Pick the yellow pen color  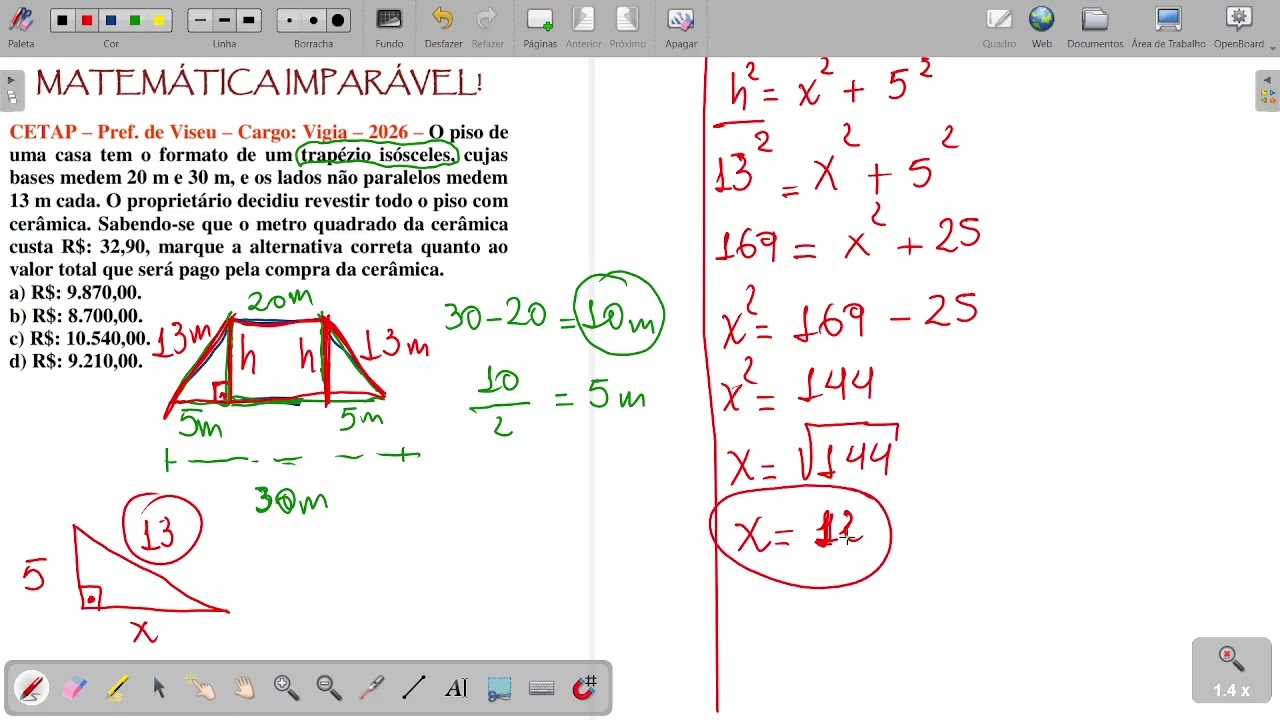pyautogui.click(x=159, y=20)
